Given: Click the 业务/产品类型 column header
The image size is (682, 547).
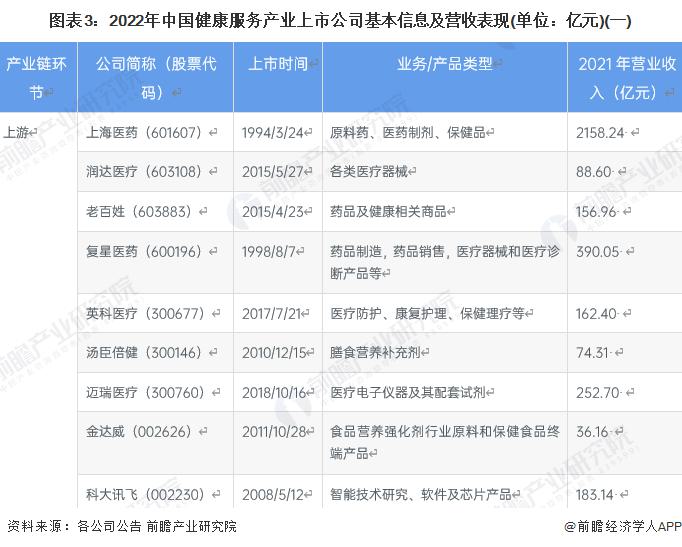Looking at the screenshot, I should 445,65.
